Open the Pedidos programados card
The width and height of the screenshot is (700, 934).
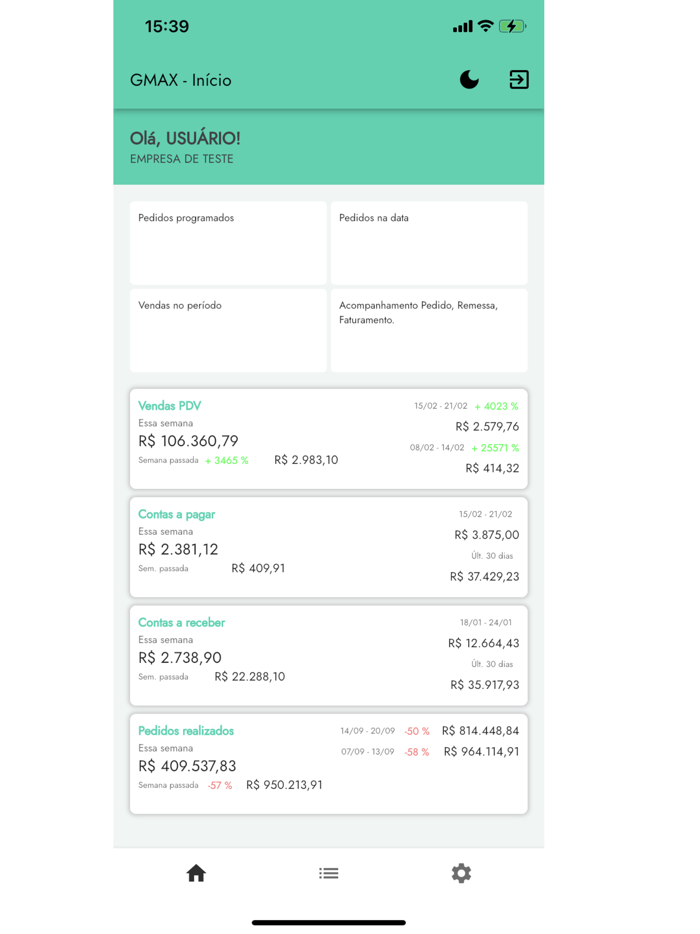pyautogui.click(x=227, y=242)
